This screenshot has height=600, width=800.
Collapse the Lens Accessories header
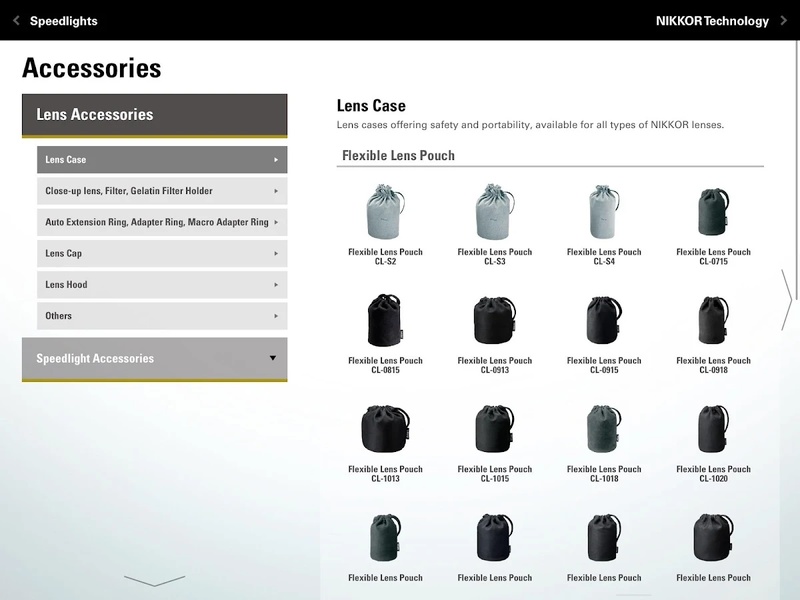click(x=155, y=115)
